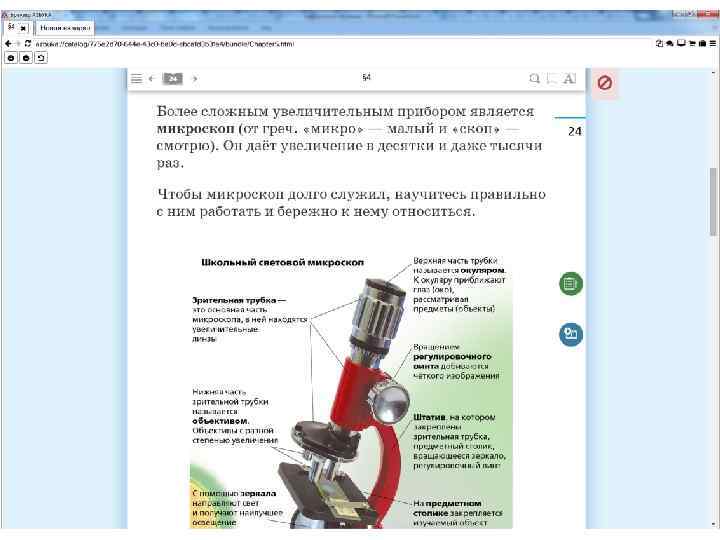Switch to the §4 tab
720x540 pixels.
coord(11,27)
